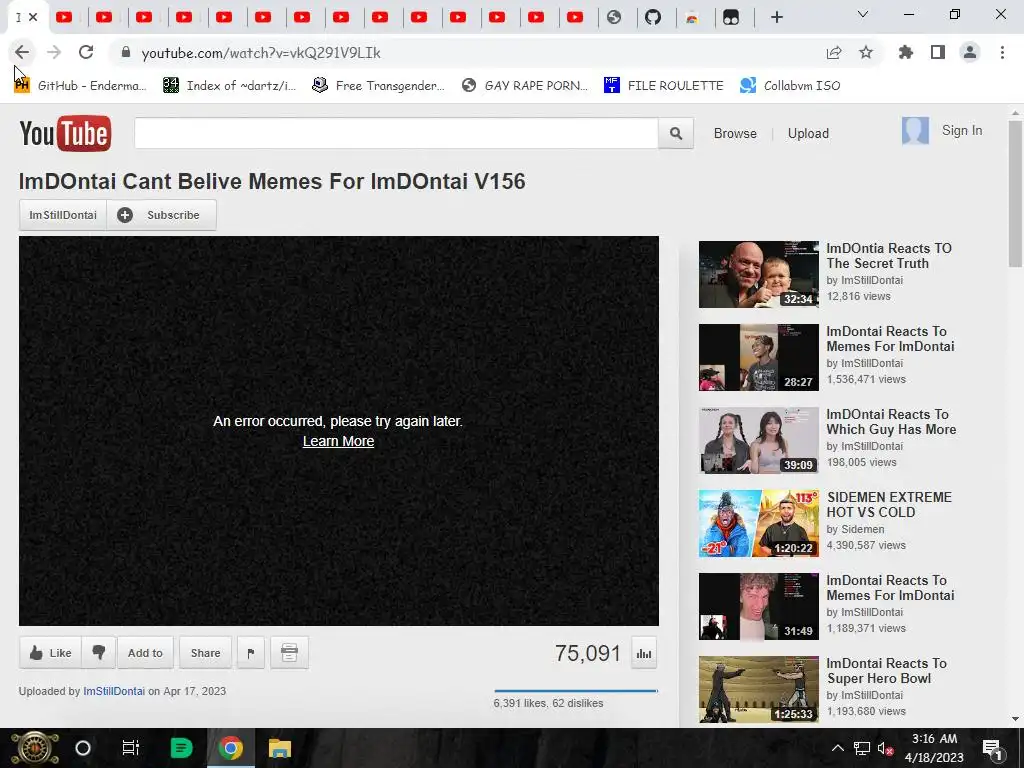This screenshot has height=768, width=1024.
Task: Reload the page with the refresh icon
Action: pyautogui.click(x=86, y=52)
